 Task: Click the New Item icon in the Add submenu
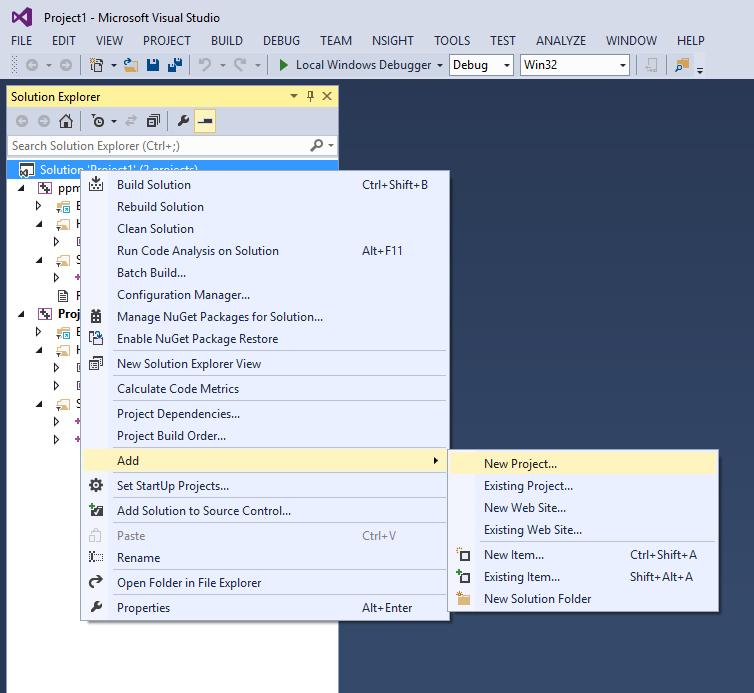pos(463,554)
